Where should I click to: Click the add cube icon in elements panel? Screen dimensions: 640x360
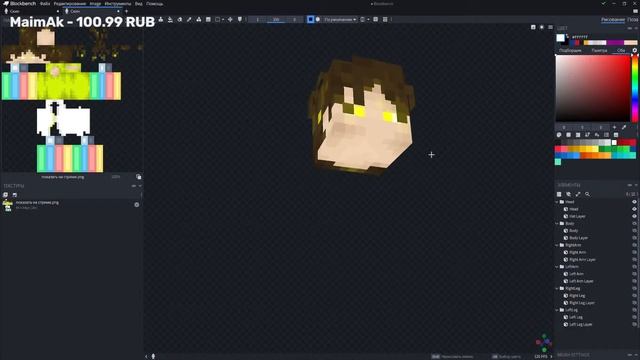tap(559, 194)
